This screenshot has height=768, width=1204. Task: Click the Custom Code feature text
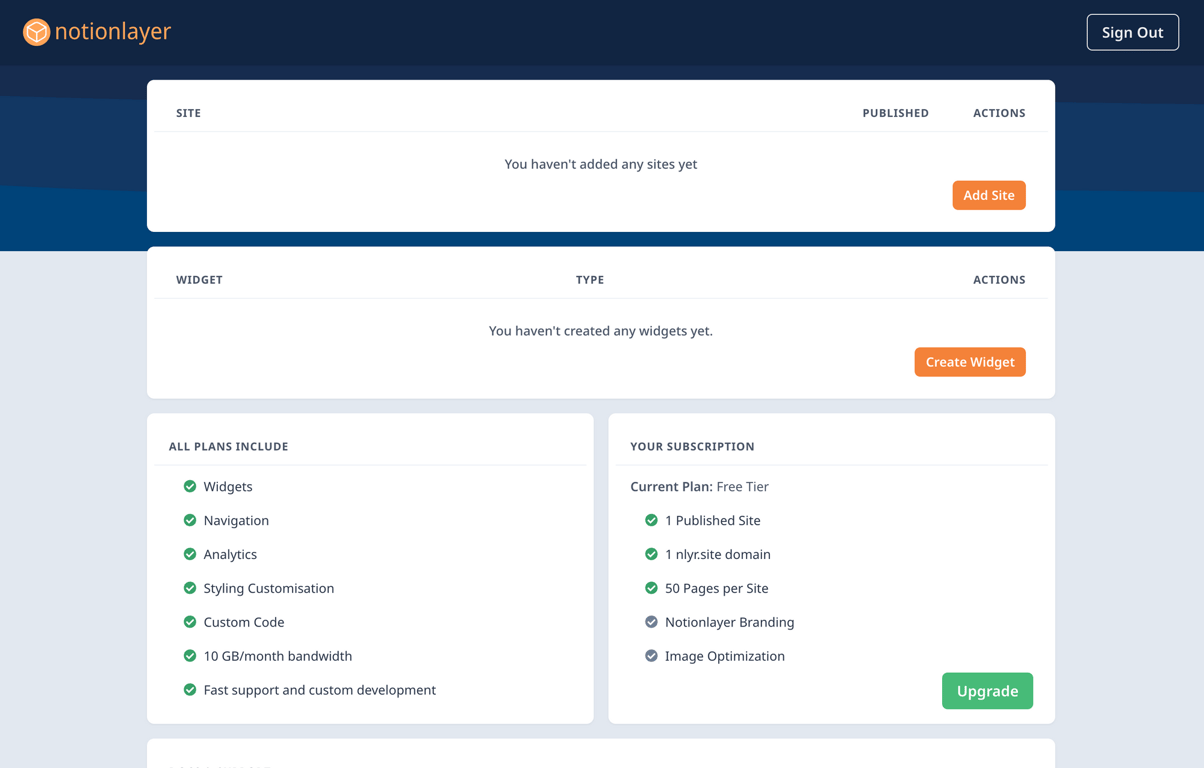coord(244,622)
